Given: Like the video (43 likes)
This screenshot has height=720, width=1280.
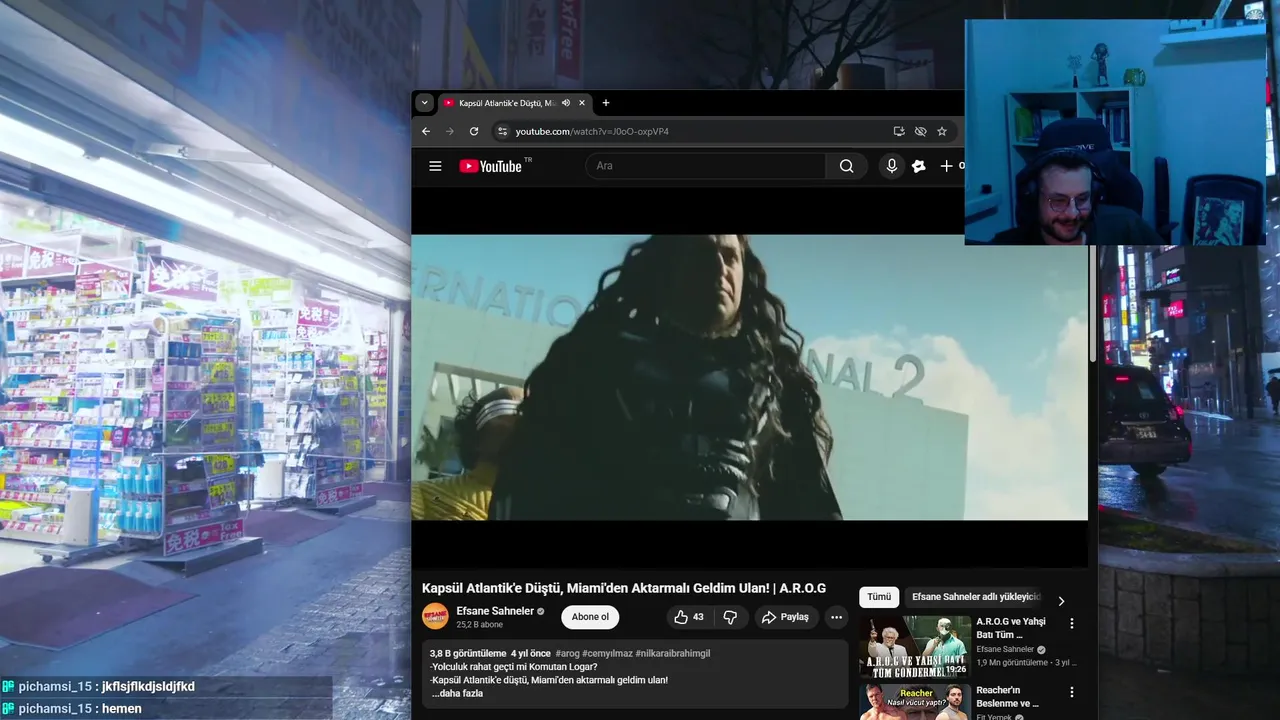Looking at the screenshot, I should click(x=689, y=617).
